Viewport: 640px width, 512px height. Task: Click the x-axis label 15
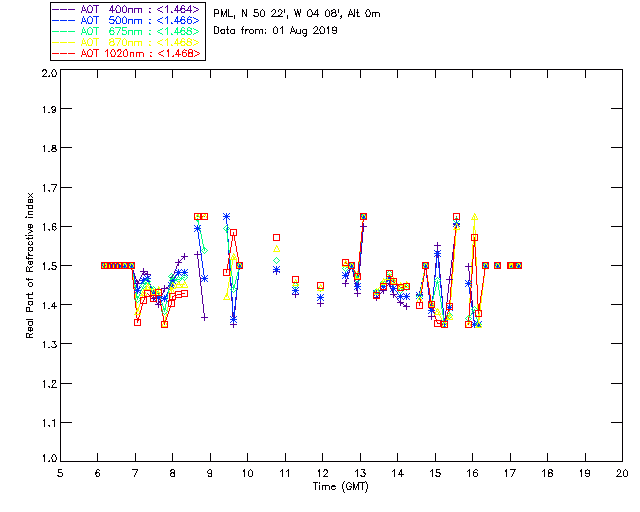pos(435,473)
